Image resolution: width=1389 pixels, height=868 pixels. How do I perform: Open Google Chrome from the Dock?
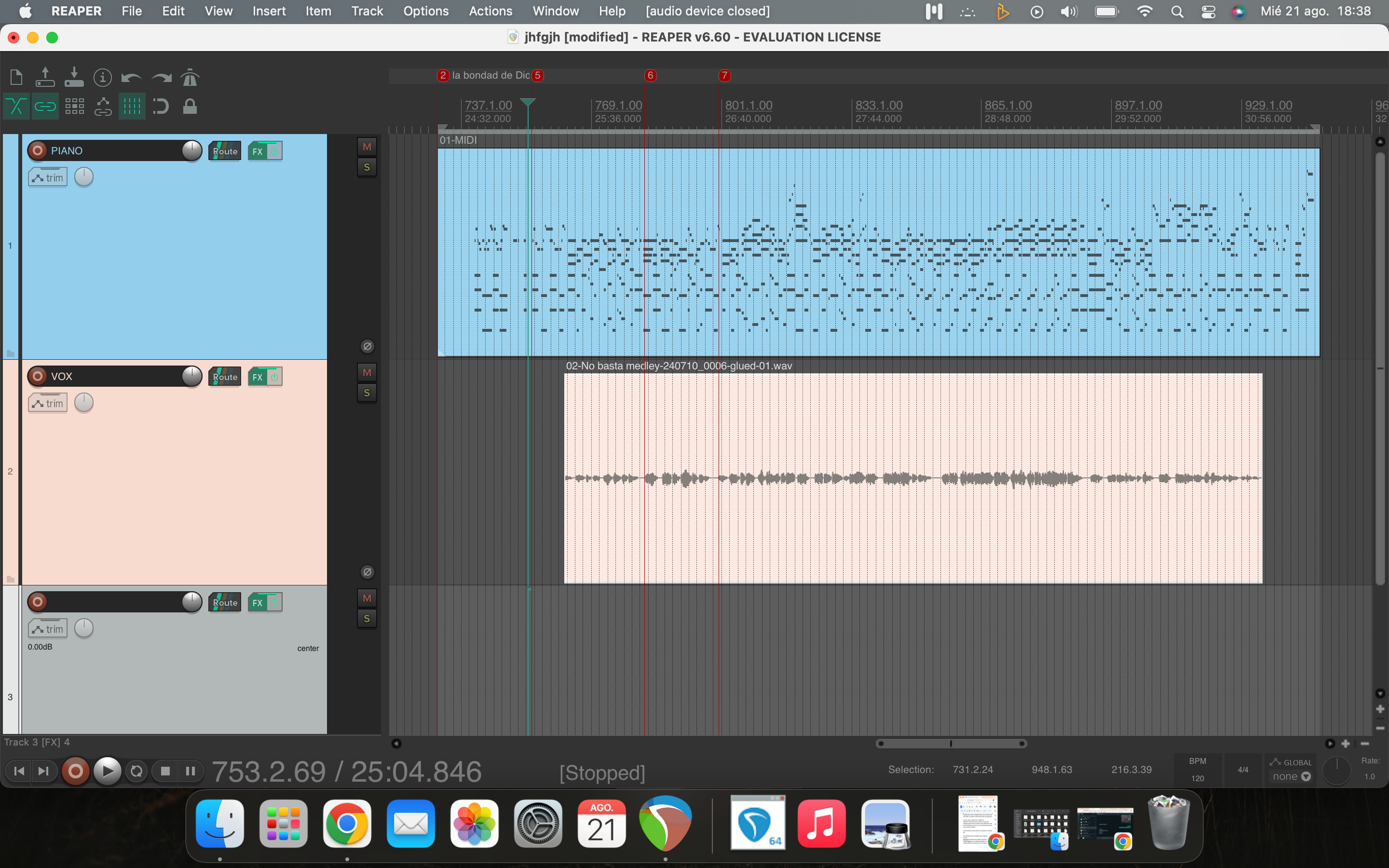[x=347, y=824]
